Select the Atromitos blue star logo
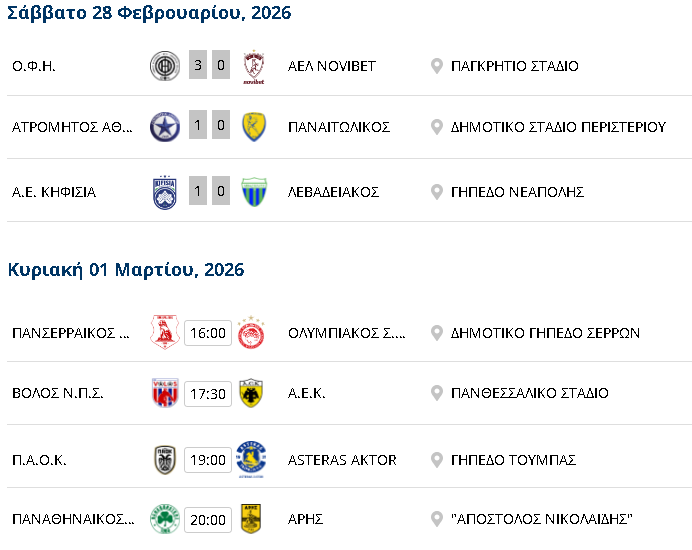 164,127
